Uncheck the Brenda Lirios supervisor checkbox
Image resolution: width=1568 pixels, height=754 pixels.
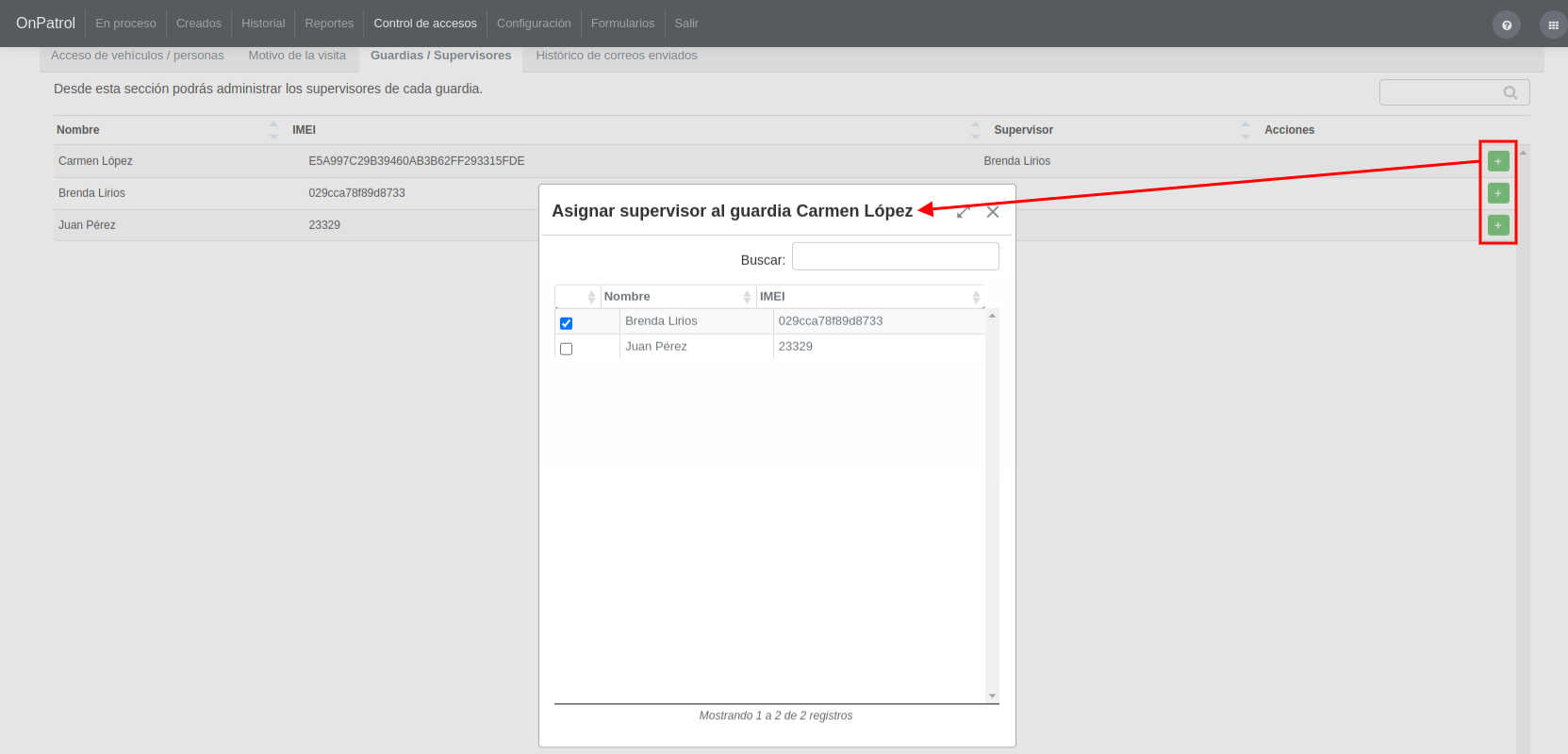point(567,323)
